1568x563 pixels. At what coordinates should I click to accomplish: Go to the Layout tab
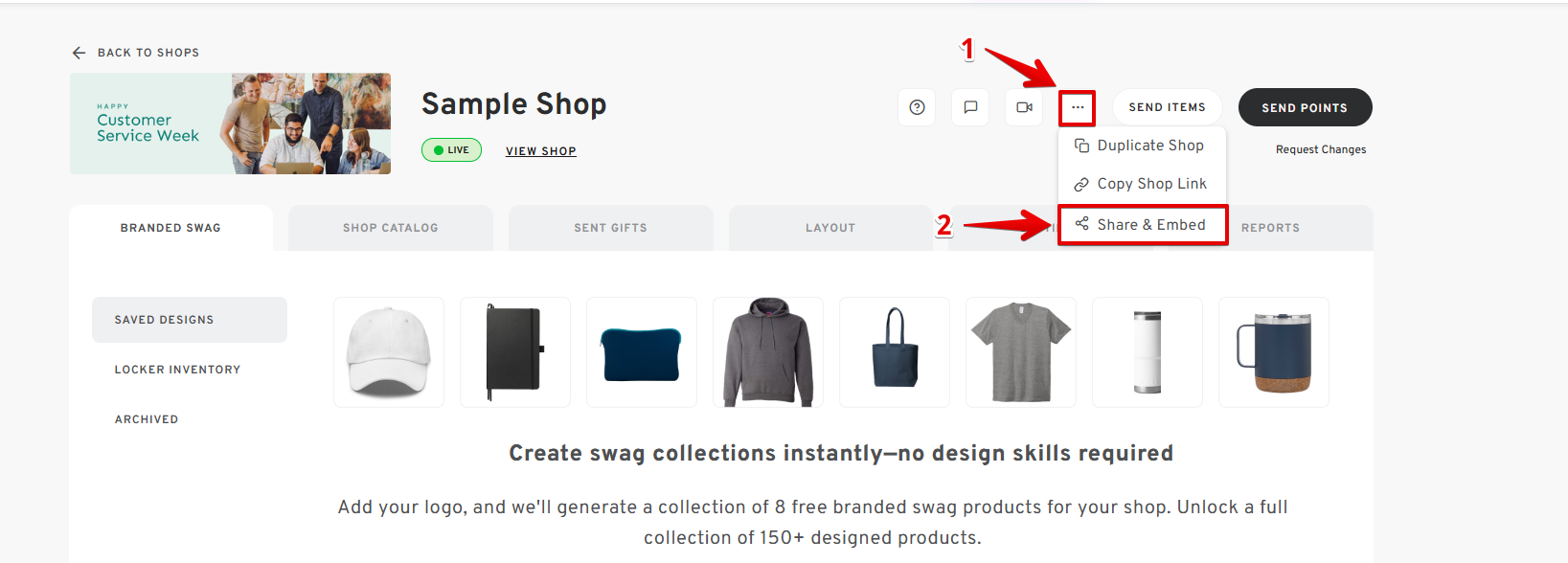coord(829,228)
